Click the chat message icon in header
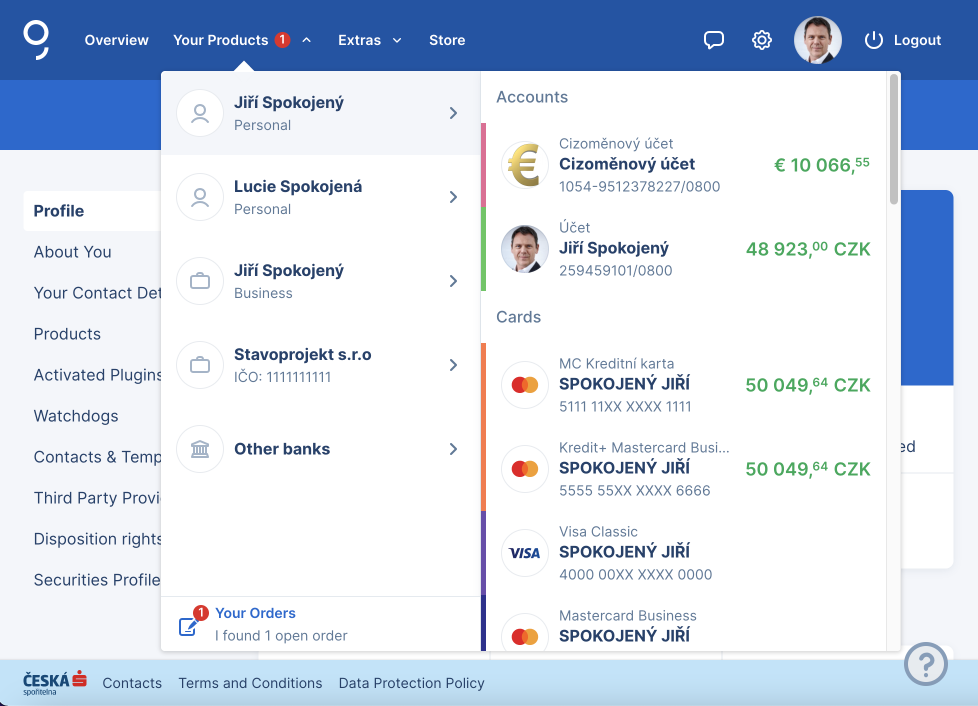Image resolution: width=978 pixels, height=706 pixels. pyautogui.click(x=713, y=40)
